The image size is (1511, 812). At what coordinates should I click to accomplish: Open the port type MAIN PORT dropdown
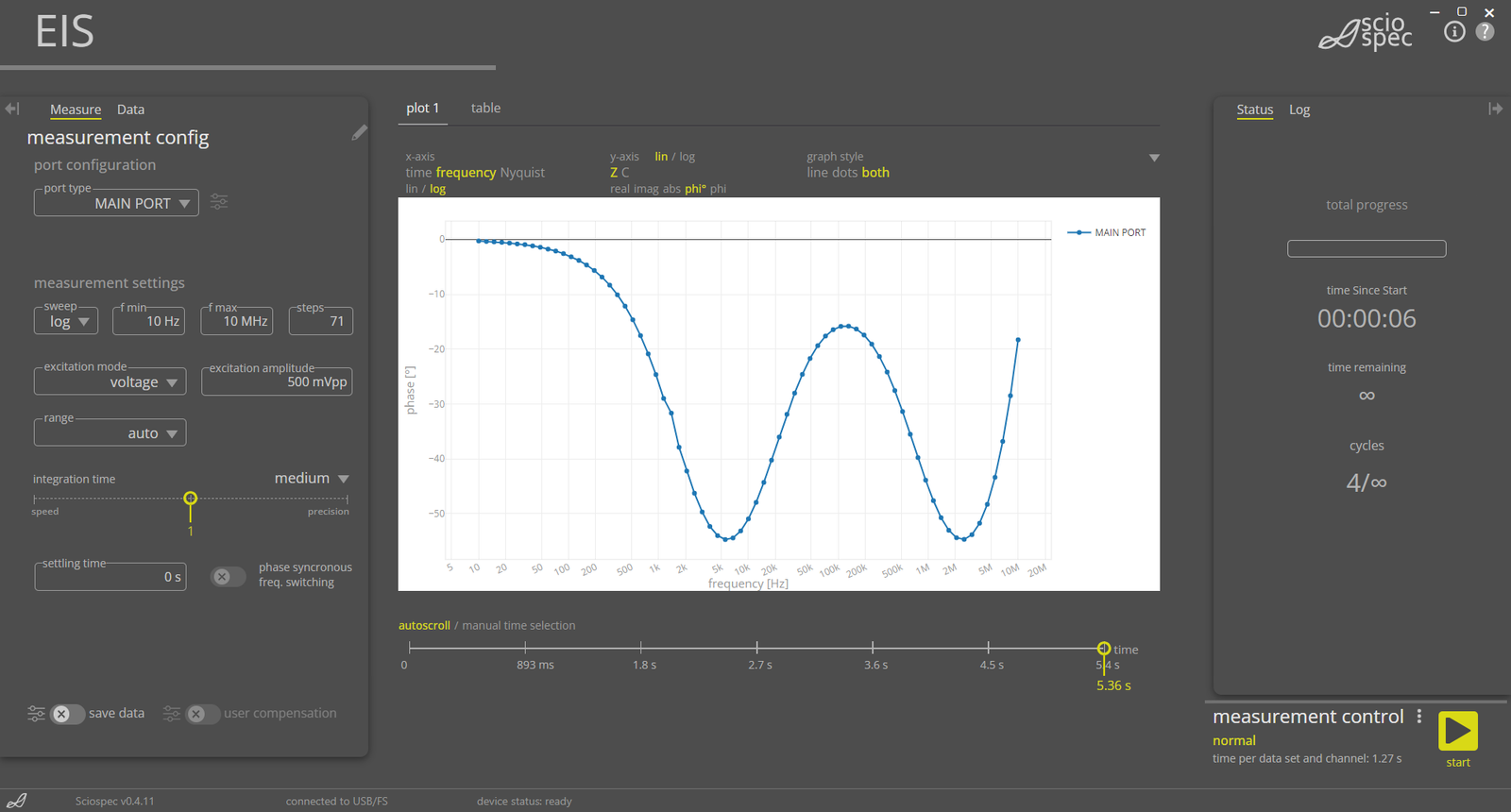116,203
